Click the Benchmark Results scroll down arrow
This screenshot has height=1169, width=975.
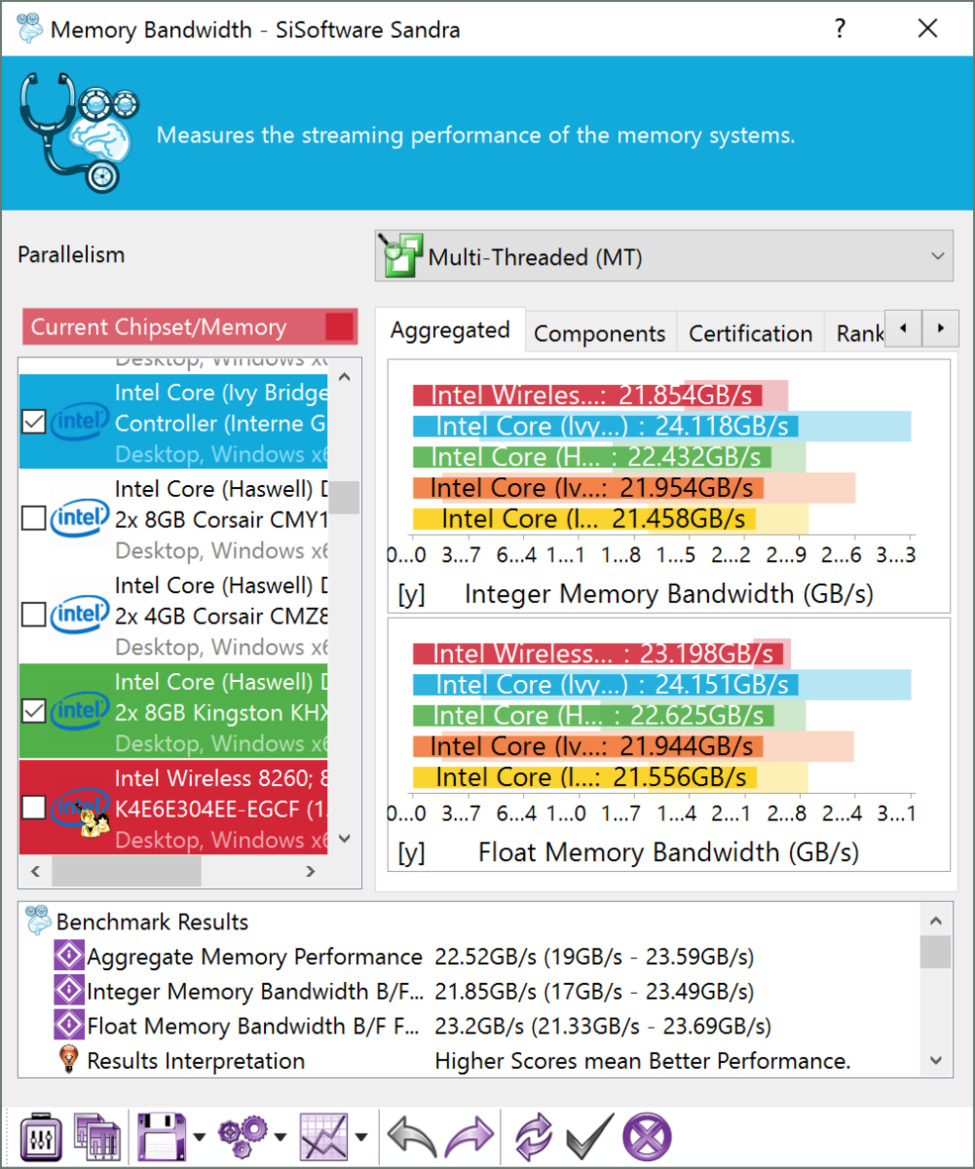(x=936, y=1060)
